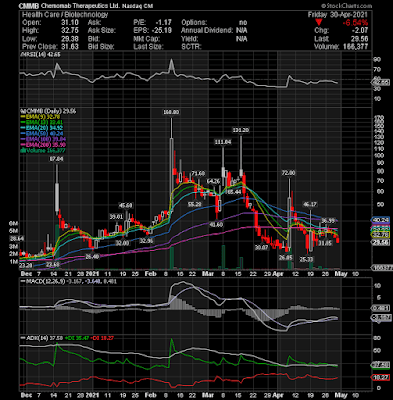Click the 64.26 March price label
Image resolution: width=393 pixels, height=400 pixels.
tap(213, 181)
